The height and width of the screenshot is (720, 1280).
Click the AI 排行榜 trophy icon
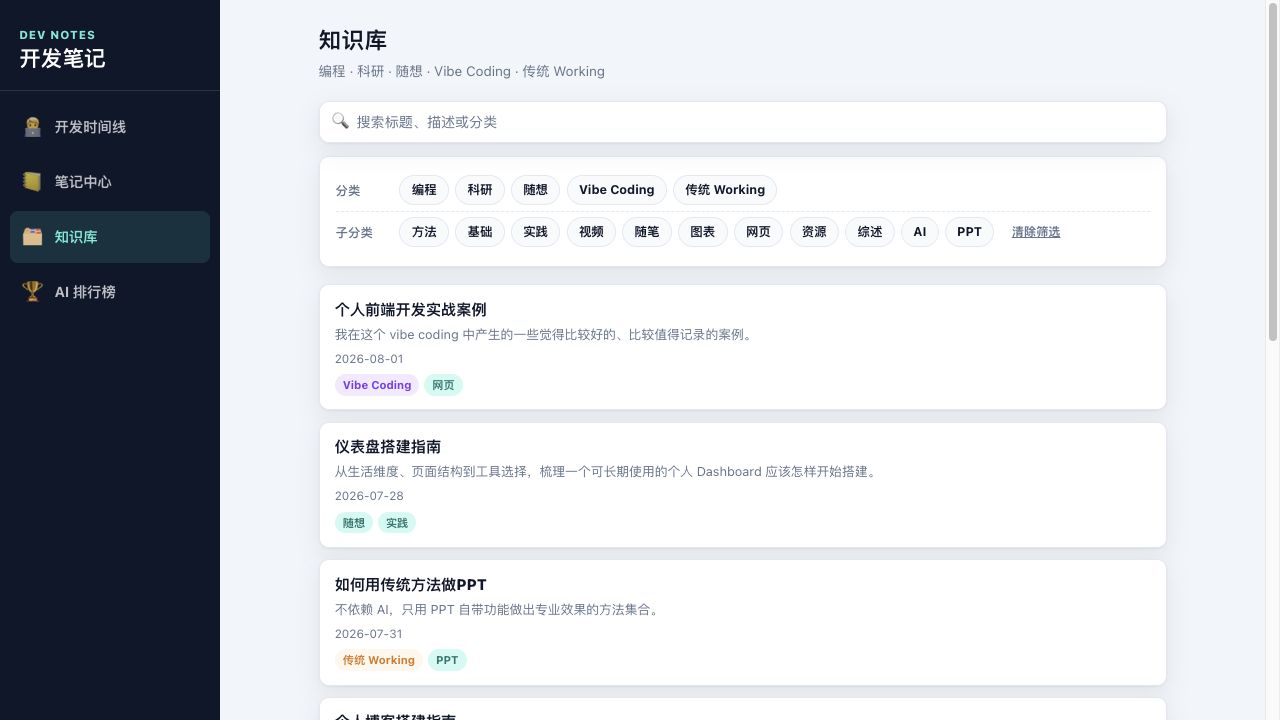pyautogui.click(x=32, y=292)
